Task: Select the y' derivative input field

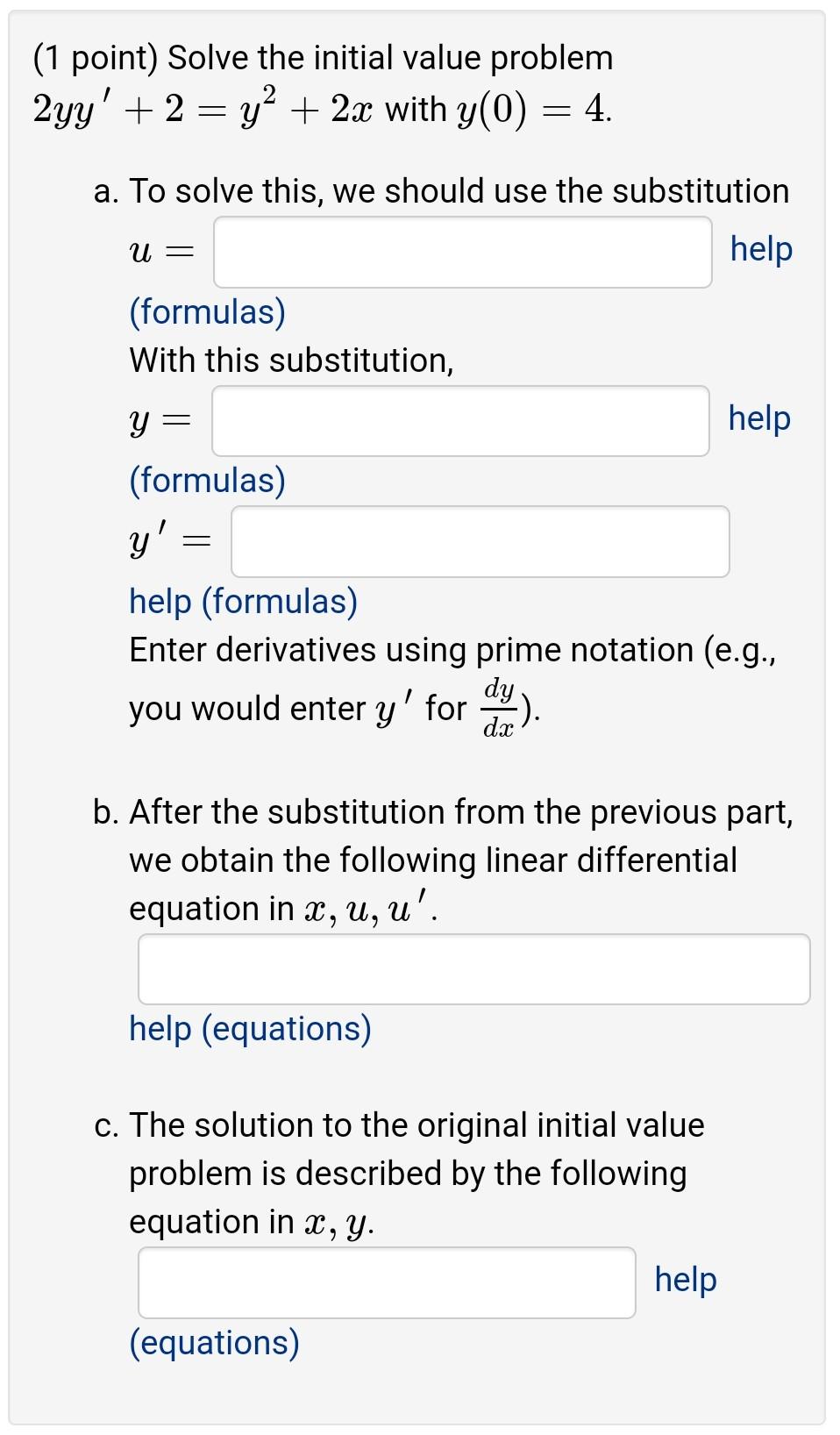Action: pos(480,542)
